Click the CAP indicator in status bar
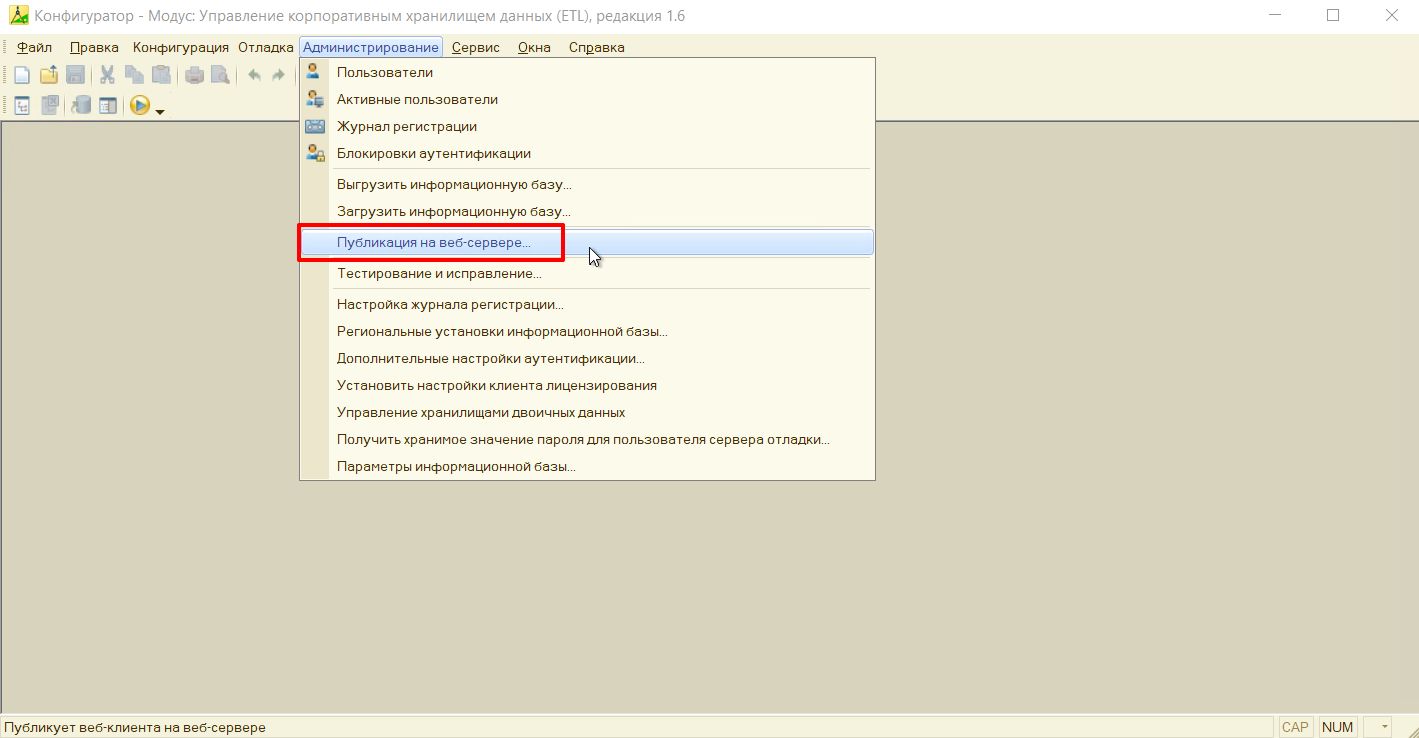Image resolution: width=1419 pixels, height=738 pixels. 1295,727
